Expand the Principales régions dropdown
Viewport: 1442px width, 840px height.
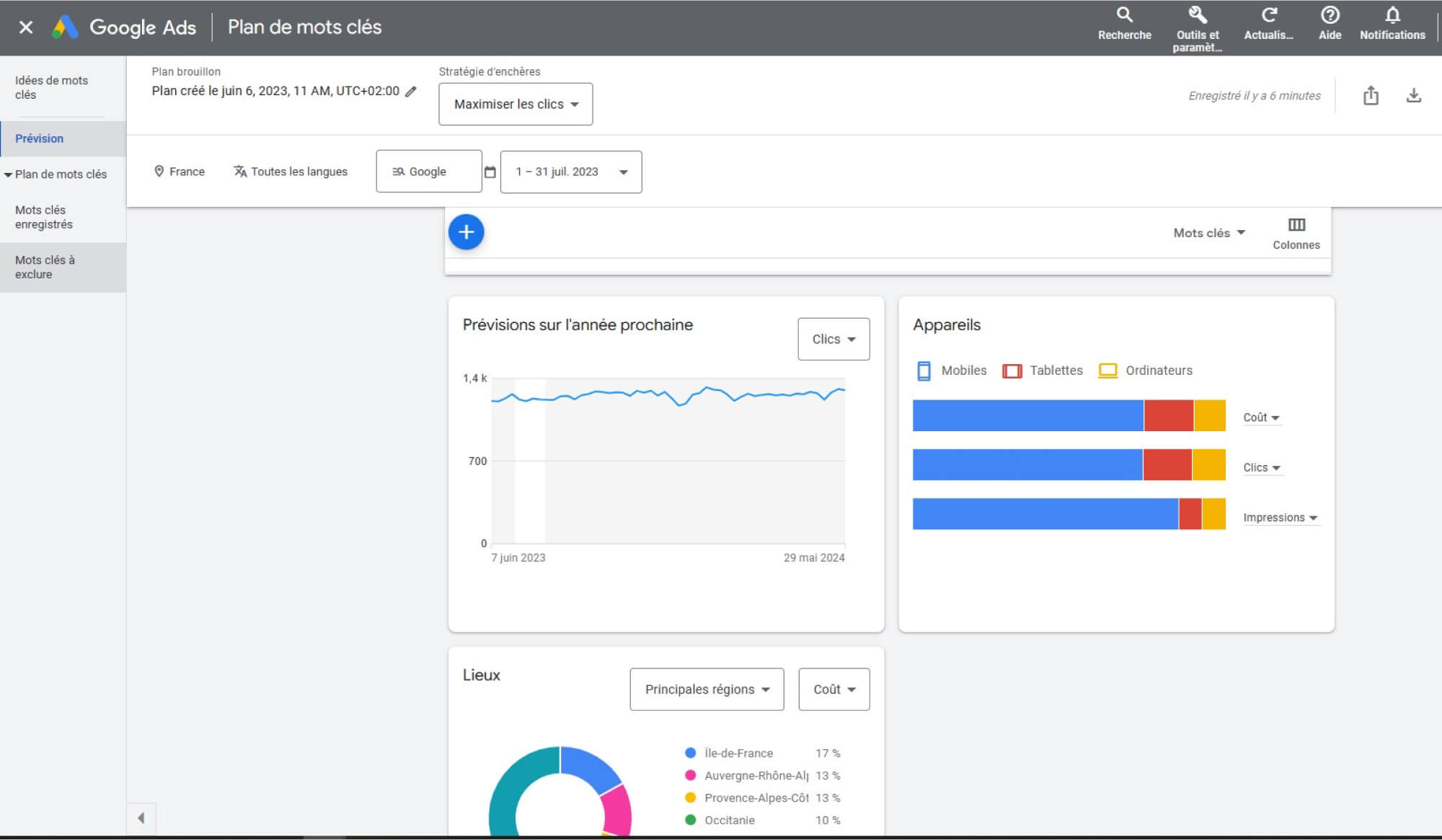point(707,689)
